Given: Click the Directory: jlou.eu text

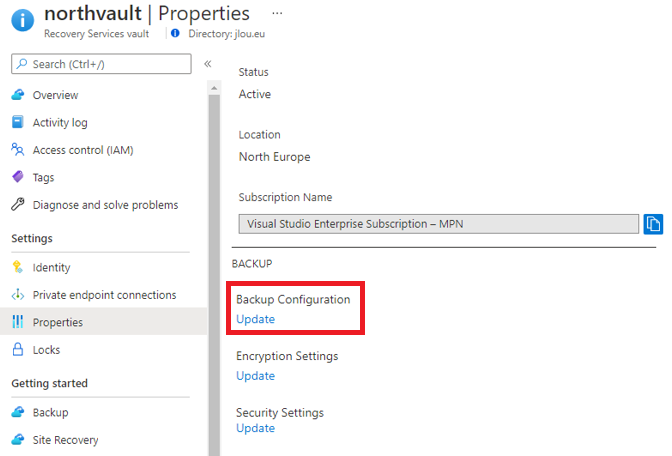Looking at the screenshot, I should [227, 33].
